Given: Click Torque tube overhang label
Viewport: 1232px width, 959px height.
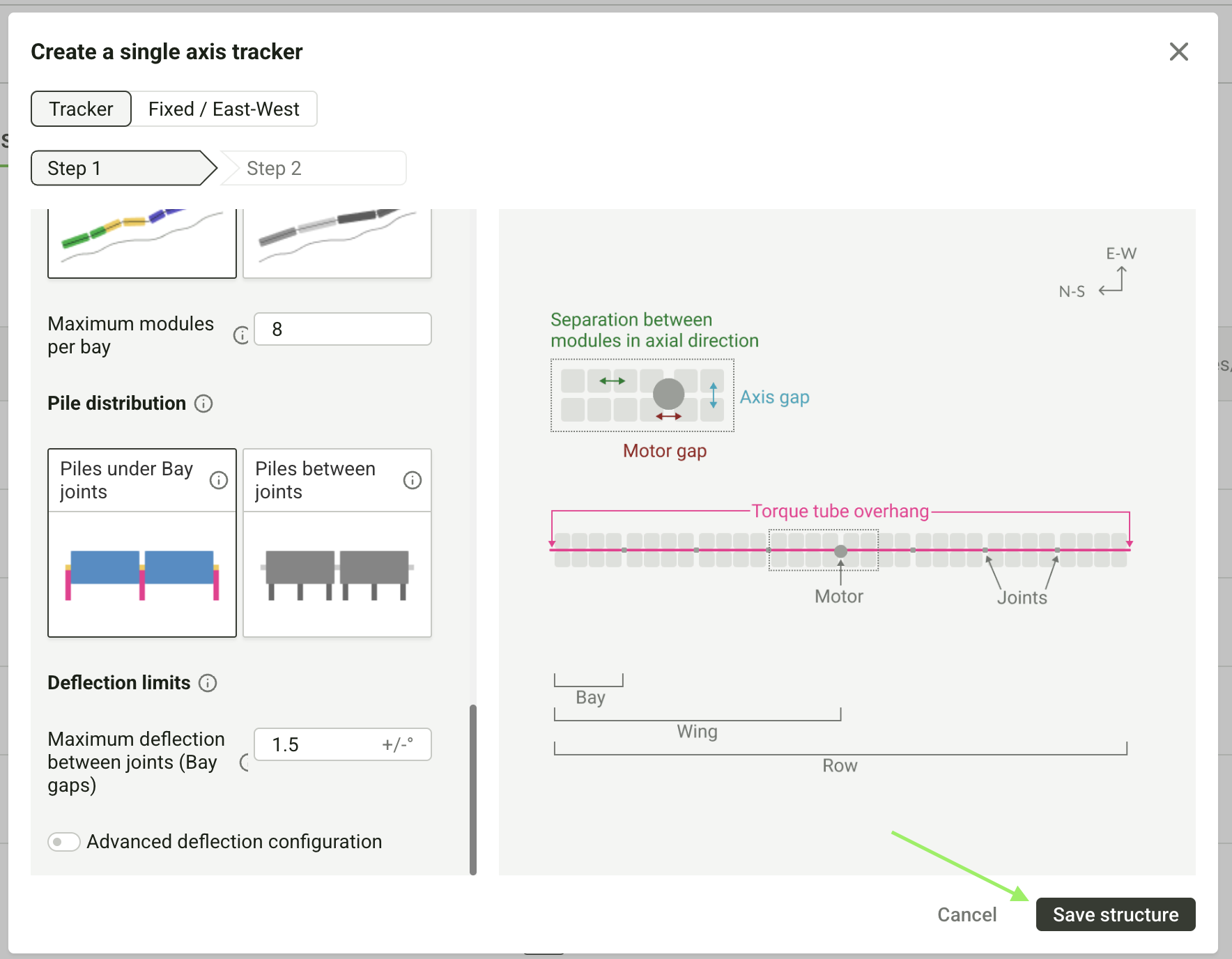Looking at the screenshot, I should click(840, 512).
